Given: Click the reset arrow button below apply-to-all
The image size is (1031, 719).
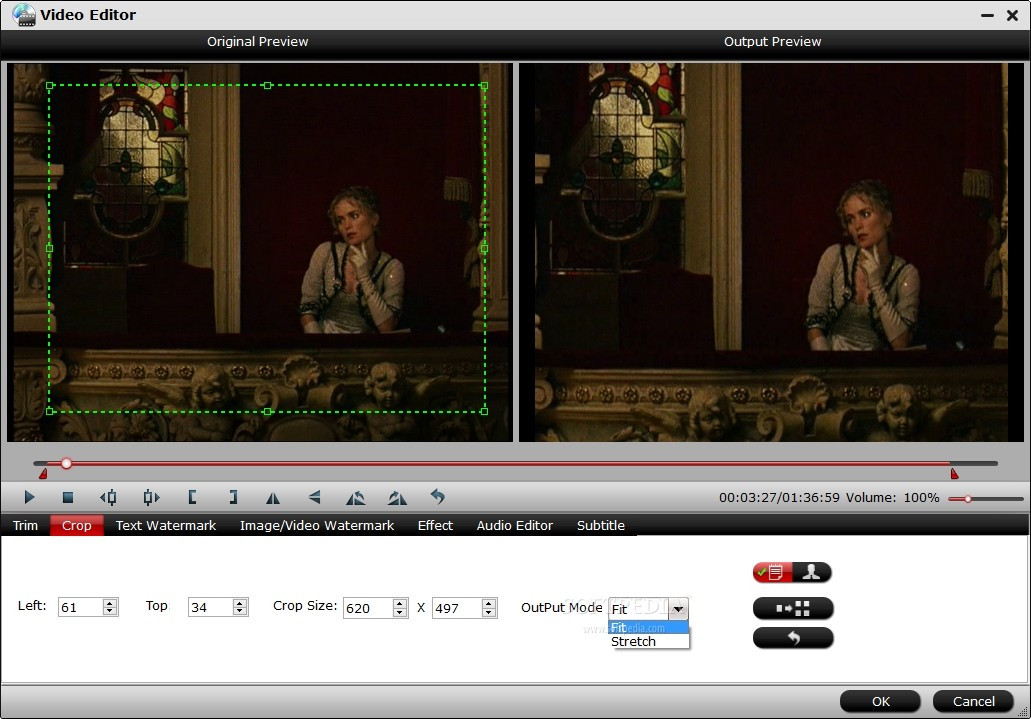Looking at the screenshot, I should (x=793, y=638).
